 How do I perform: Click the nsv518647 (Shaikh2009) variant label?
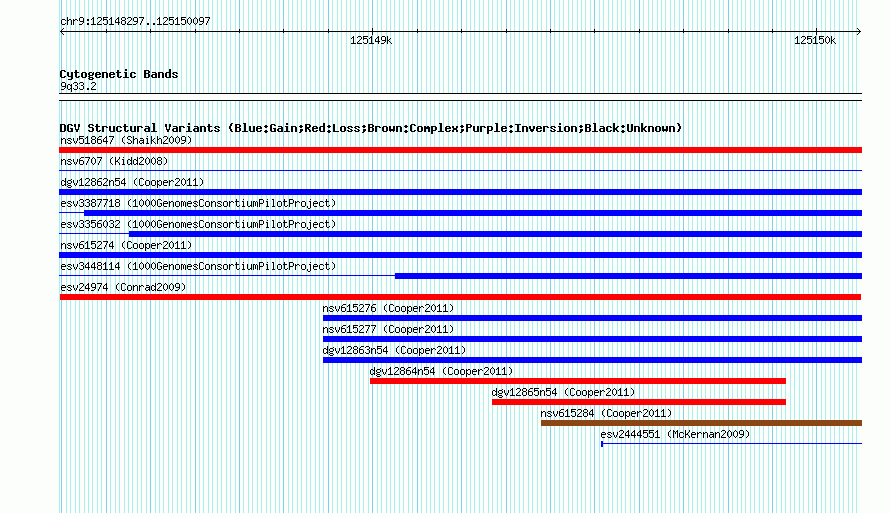tap(126, 140)
